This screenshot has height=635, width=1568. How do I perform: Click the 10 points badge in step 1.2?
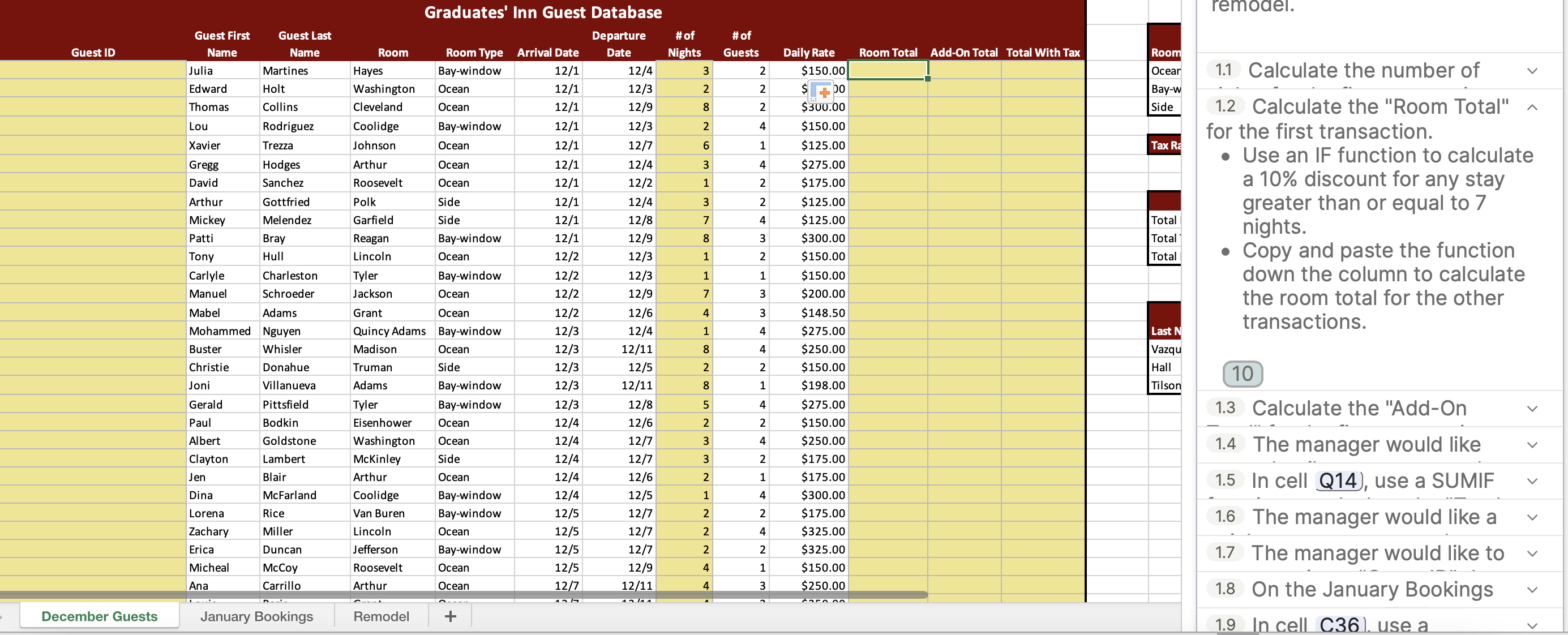tap(1242, 374)
